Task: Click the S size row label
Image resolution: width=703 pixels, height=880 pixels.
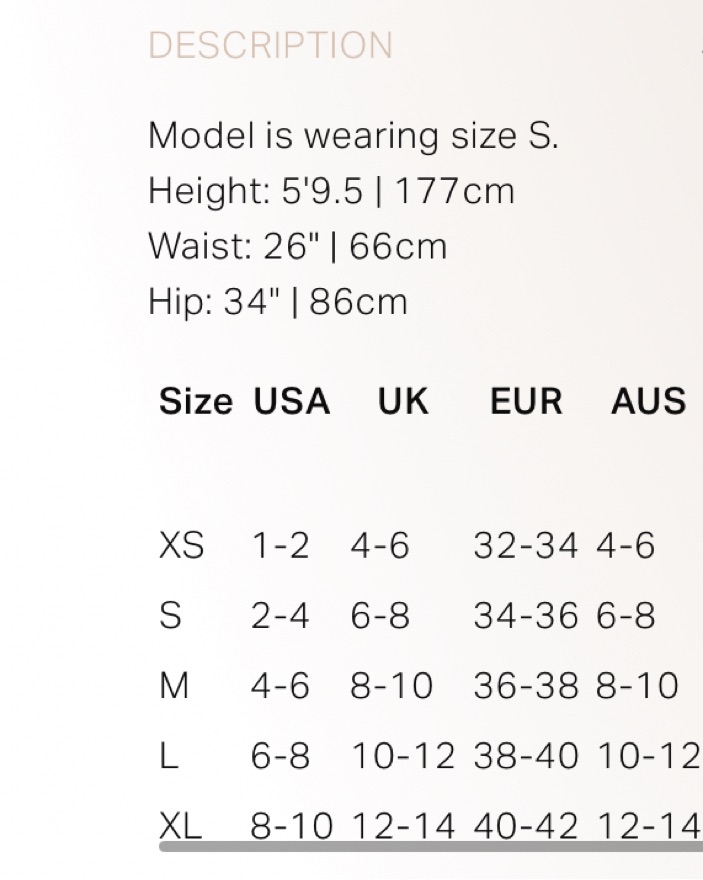Action: [171, 616]
